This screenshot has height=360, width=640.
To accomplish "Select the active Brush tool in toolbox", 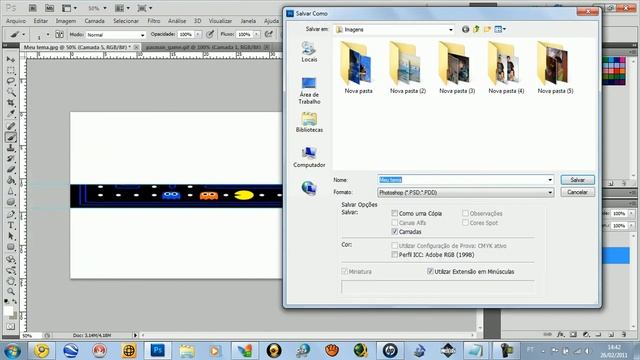I will point(11,137).
